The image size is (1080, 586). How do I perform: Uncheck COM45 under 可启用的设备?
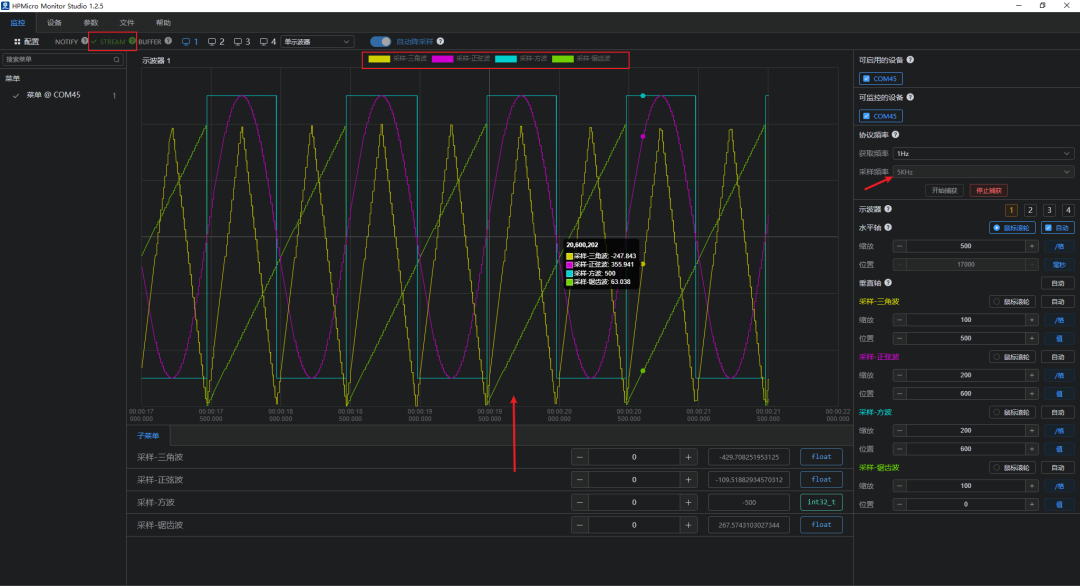[x=866, y=78]
